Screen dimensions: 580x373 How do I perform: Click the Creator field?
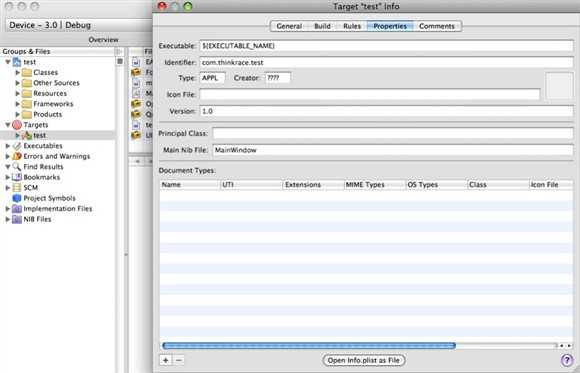pos(278,78)
